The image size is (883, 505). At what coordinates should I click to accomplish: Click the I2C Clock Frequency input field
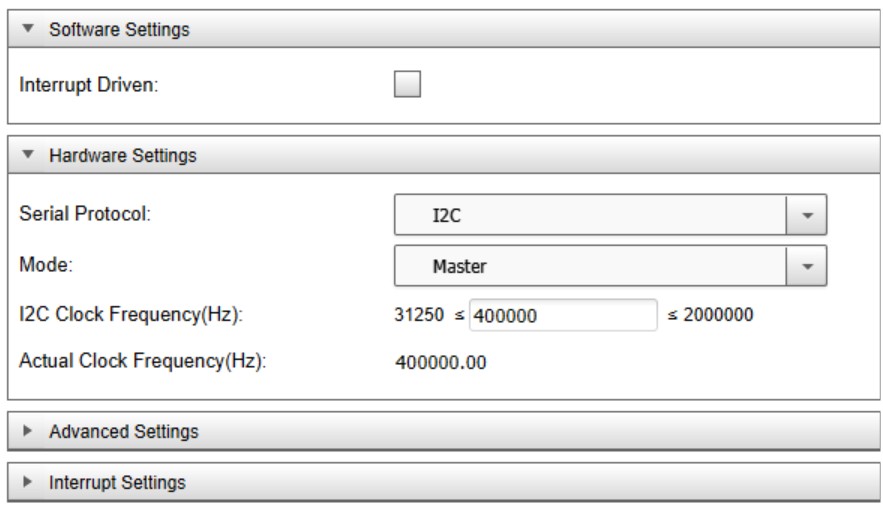[562, 315]
